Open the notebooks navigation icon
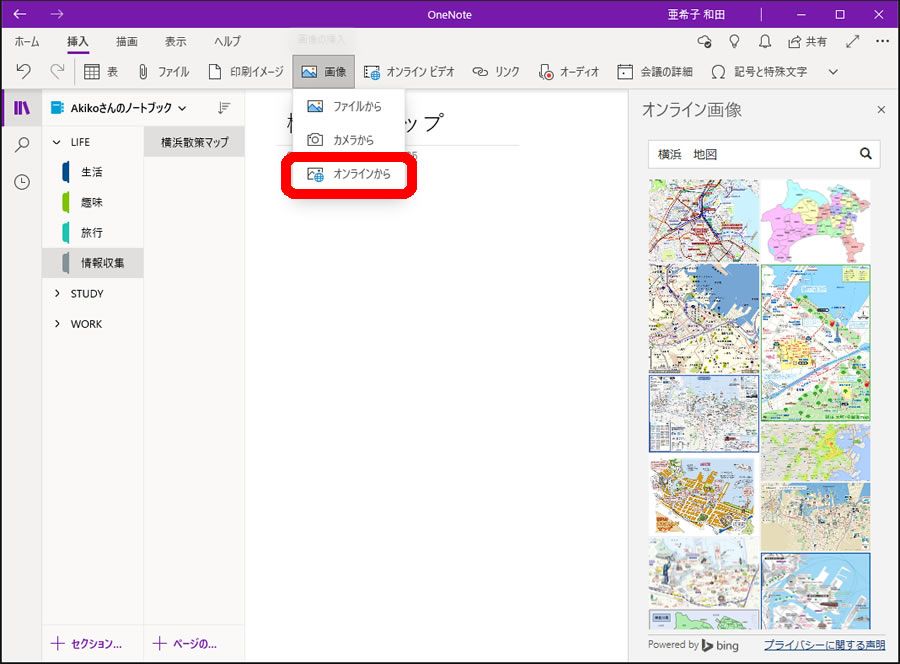The width and height of the screenshot is (900, 664). 21,108
